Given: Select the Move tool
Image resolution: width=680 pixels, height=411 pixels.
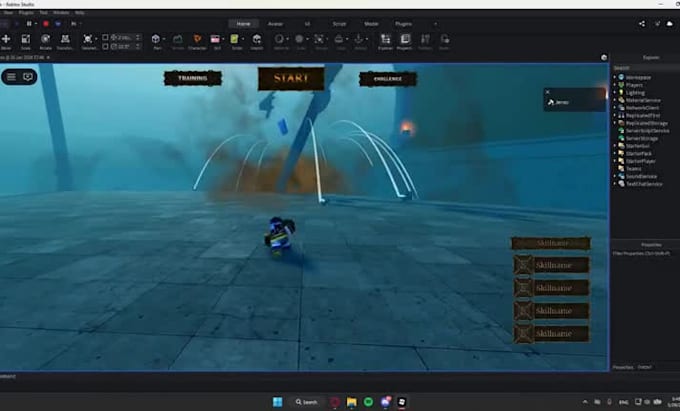Looking at the screenshot, I should [6, 39].
